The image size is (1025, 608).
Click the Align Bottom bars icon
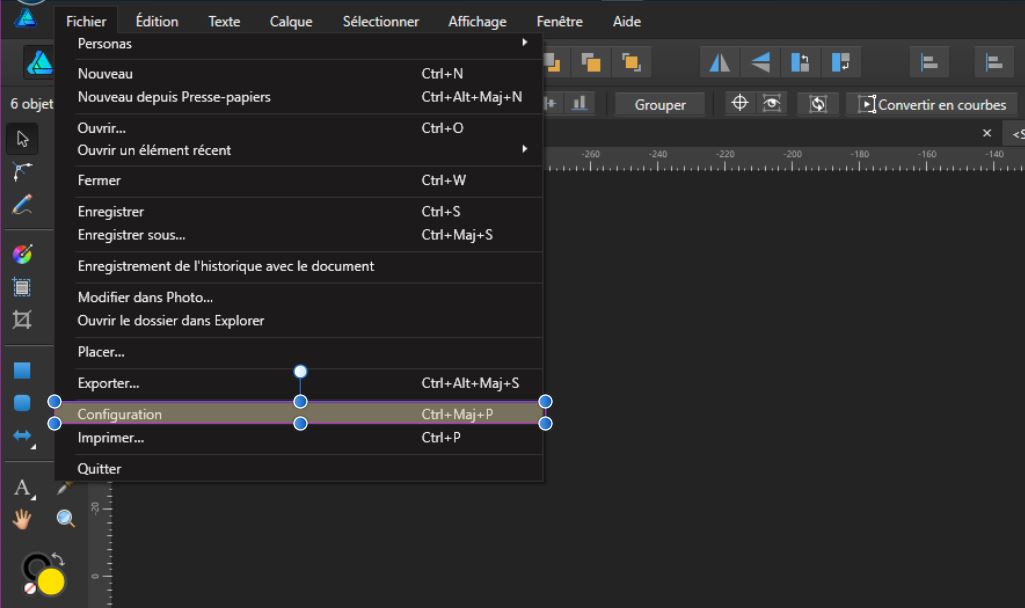pos(579,103)
